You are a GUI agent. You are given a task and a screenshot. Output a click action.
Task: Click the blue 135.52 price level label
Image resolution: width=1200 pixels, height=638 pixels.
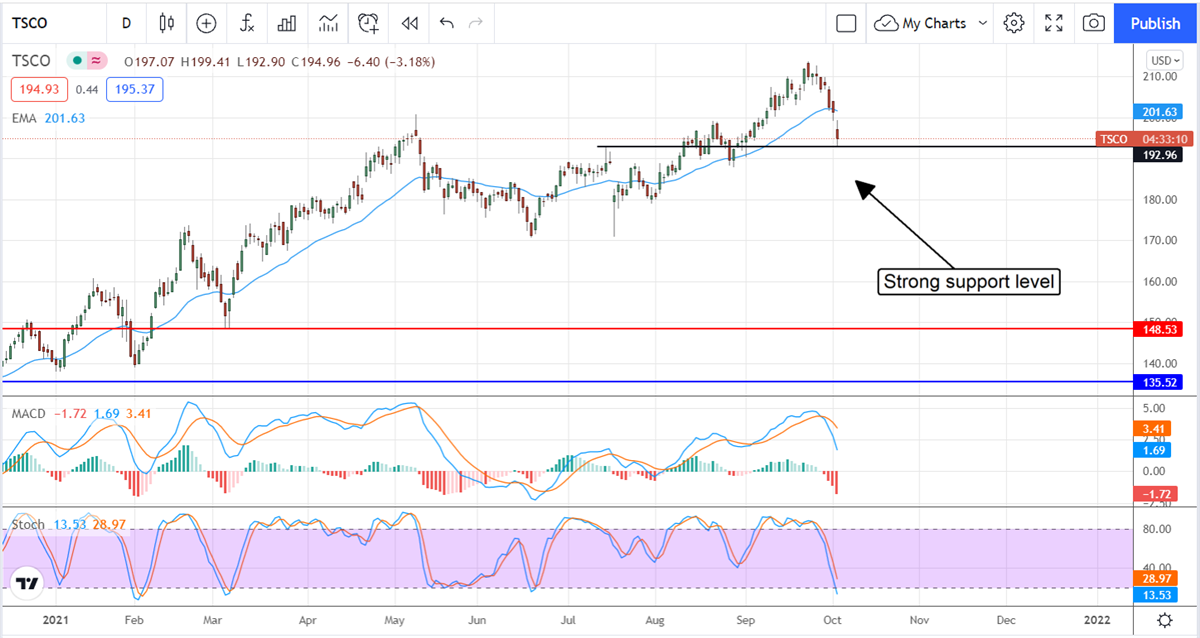(1159, 381)
